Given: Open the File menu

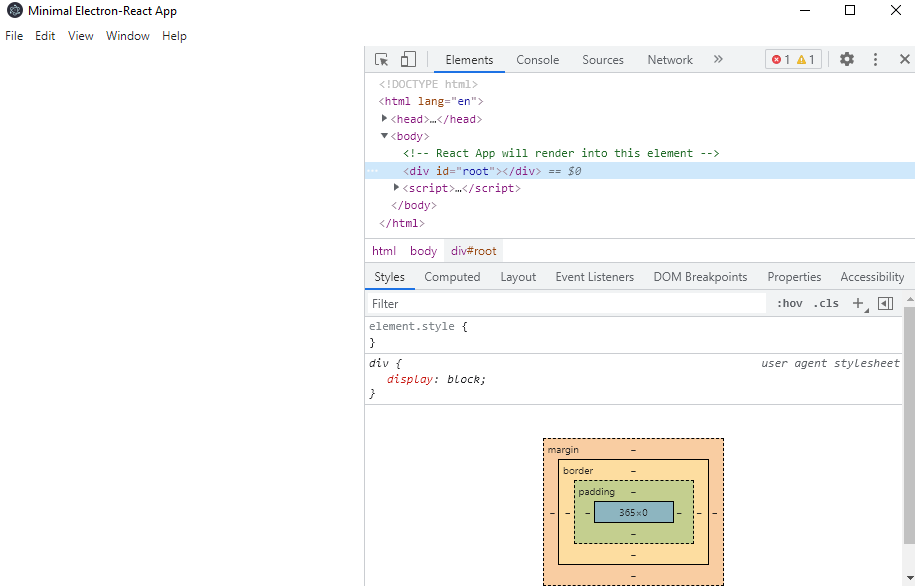Looking at the screenshot, I should click(14, 36).
